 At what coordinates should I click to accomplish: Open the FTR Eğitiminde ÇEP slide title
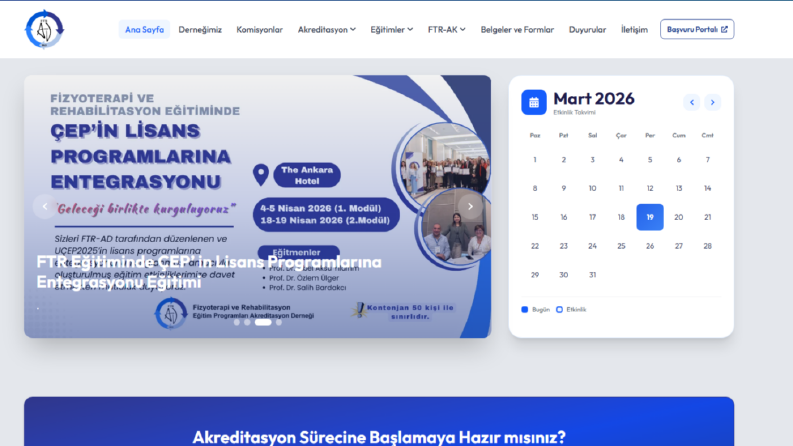[209, 272]
